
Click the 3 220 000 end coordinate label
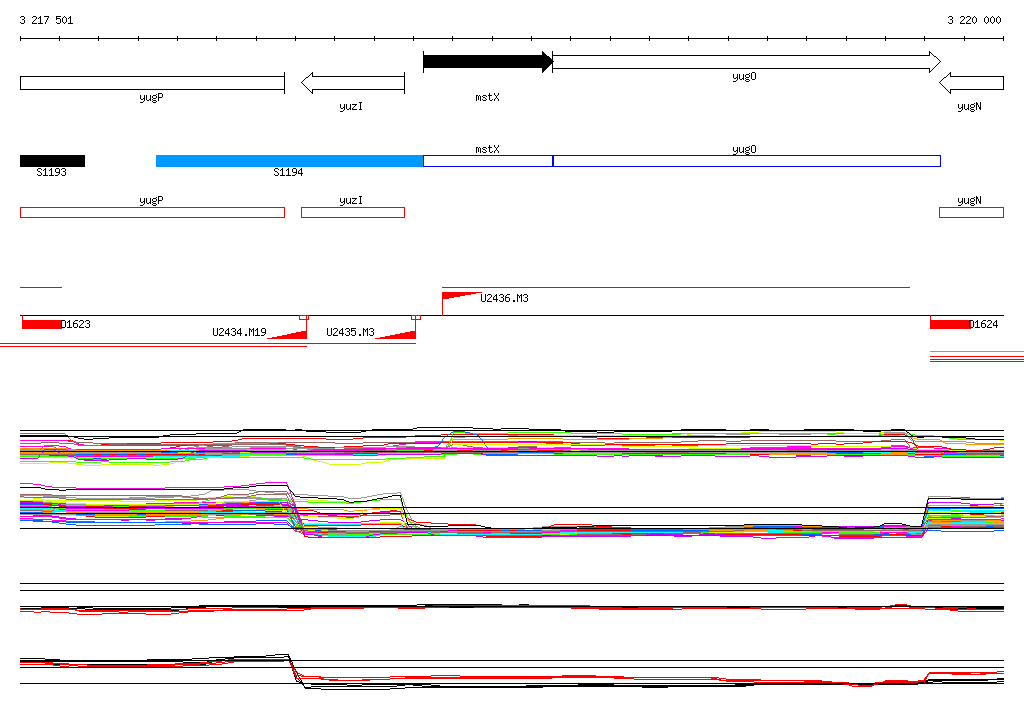click(974, 20)
